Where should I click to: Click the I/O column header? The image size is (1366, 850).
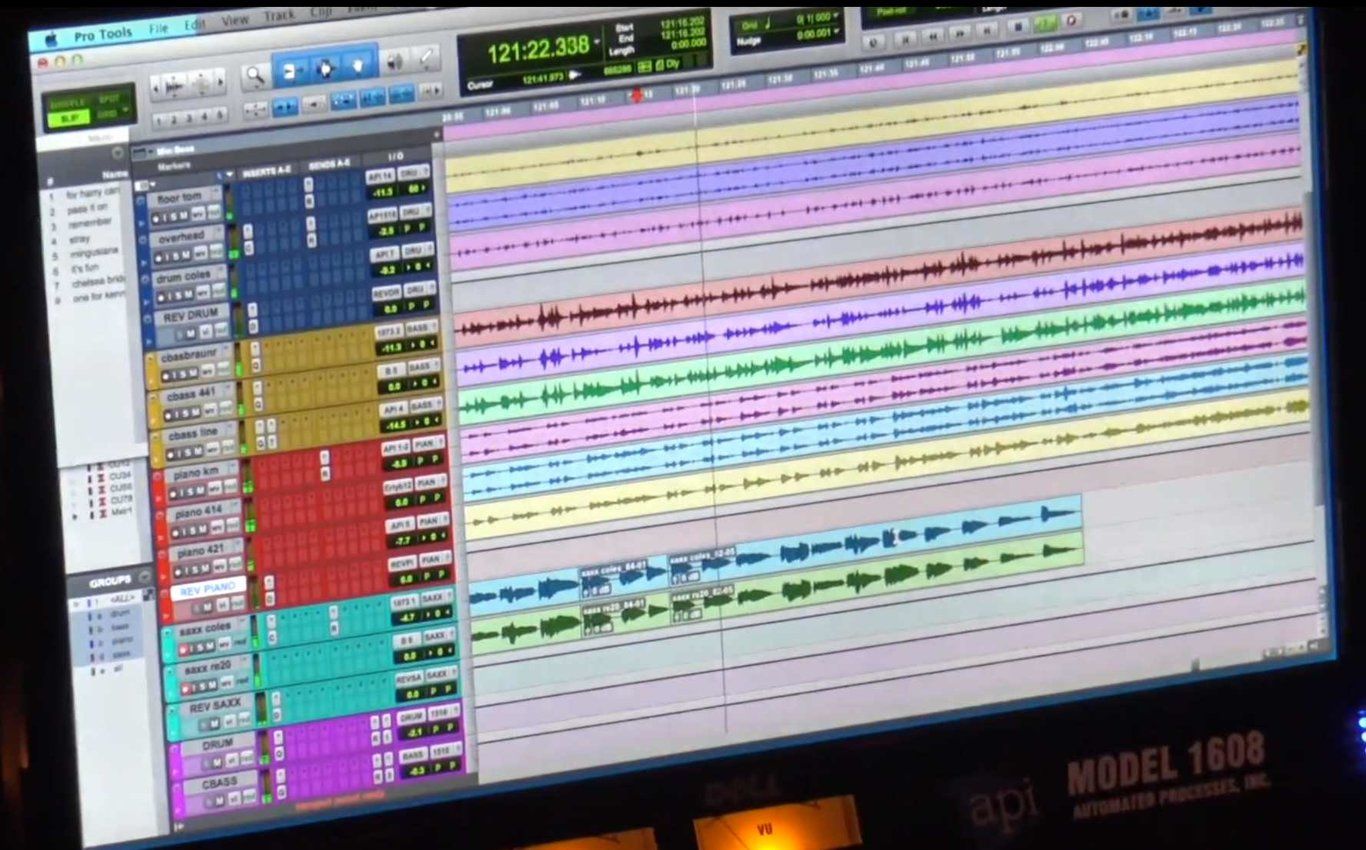pyautogui.click(x=395, y=156)
